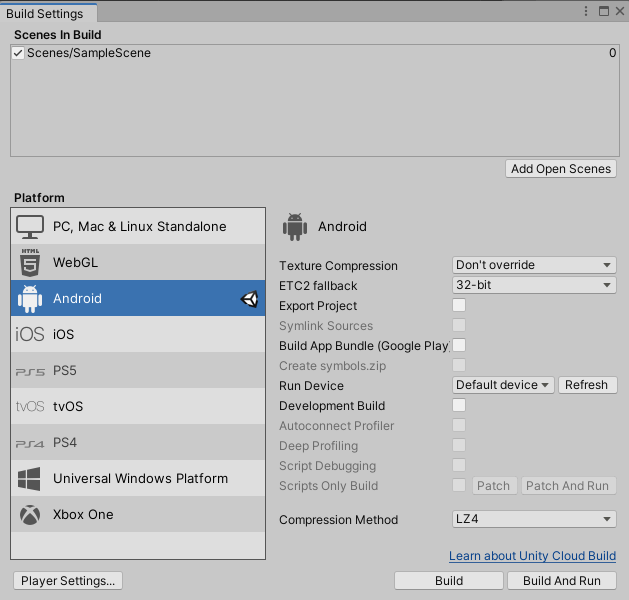Click the large Android icon in settings header
629x600 pixels.
click(295, 227)
